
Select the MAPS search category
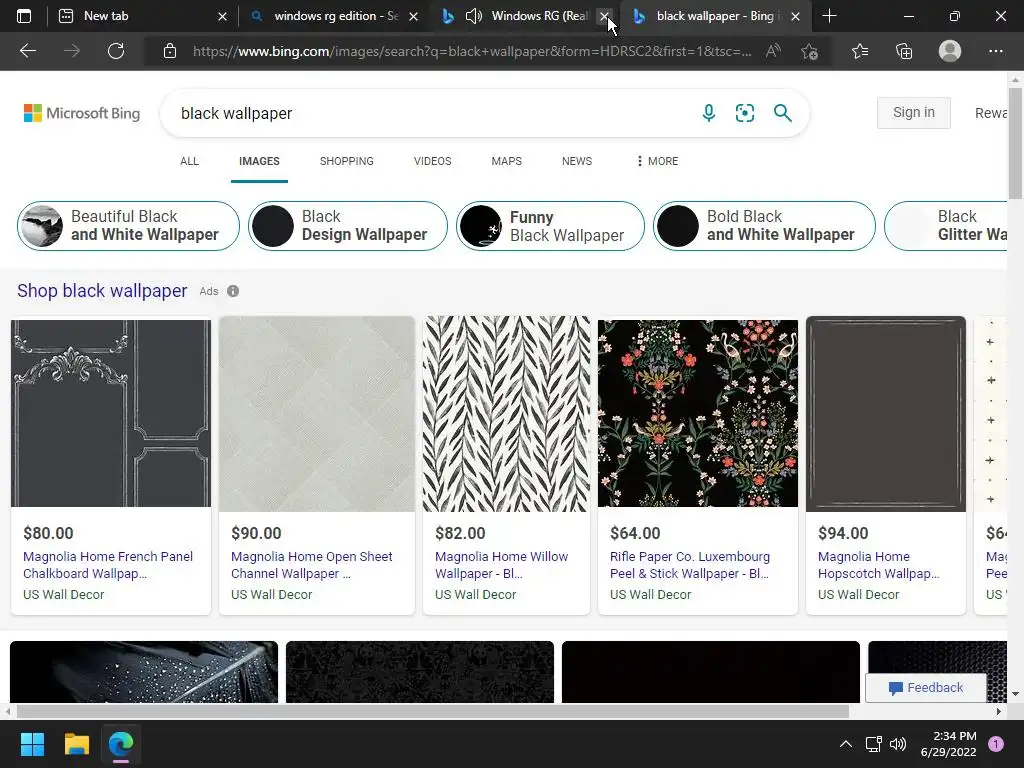point(507,161)
